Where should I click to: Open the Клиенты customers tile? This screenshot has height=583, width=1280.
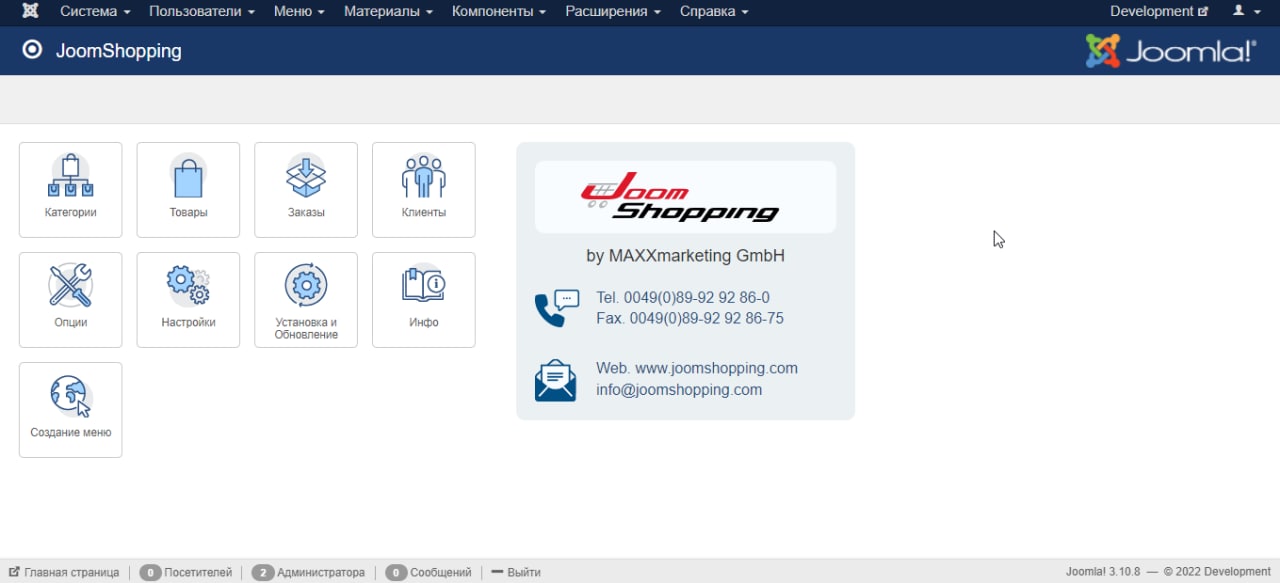(x=424, y=190)
